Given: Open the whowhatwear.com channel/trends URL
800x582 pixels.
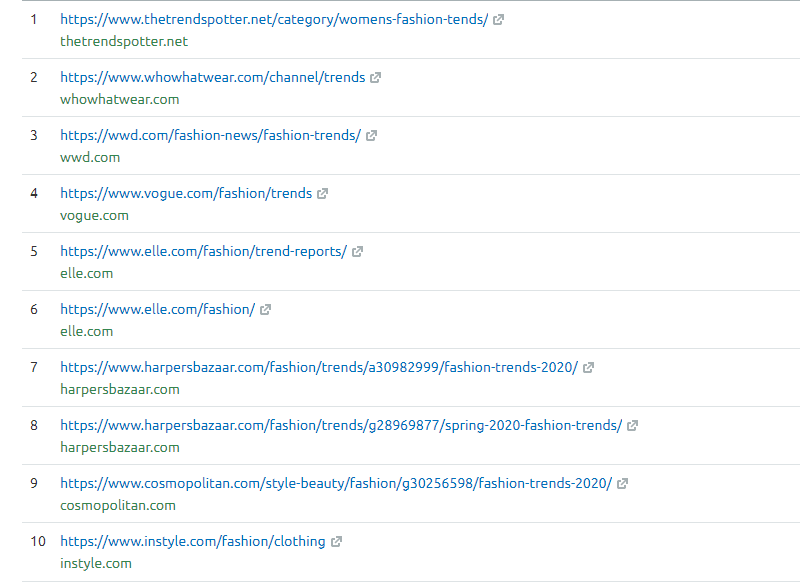Looking at the screenshot, I should pyautogui.click(x=213, y=78).
